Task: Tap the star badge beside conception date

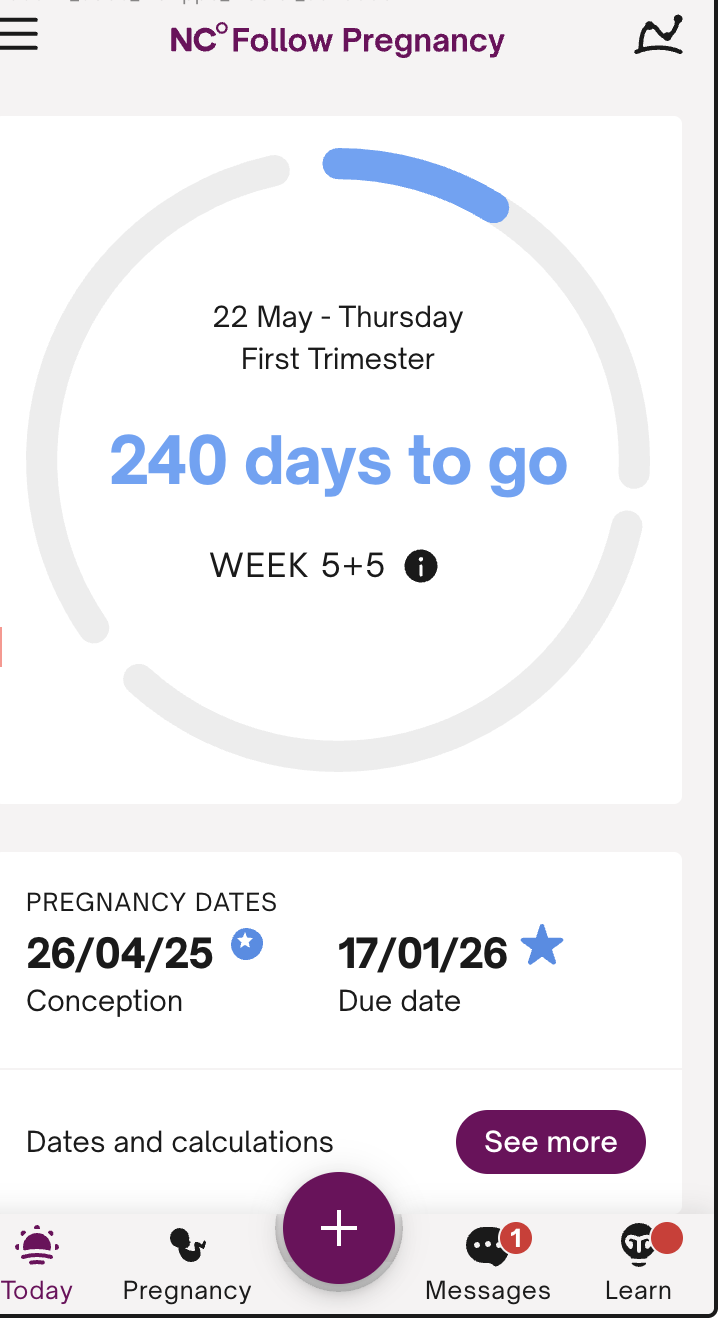Action: coord(247,944)
